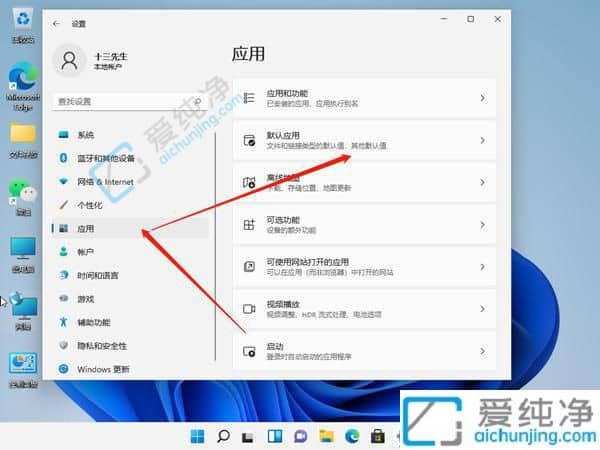Viewport: 600px width, 450px height.
Task: Open 时间和语言 time and language settings
Action: [x=130, y=275]
